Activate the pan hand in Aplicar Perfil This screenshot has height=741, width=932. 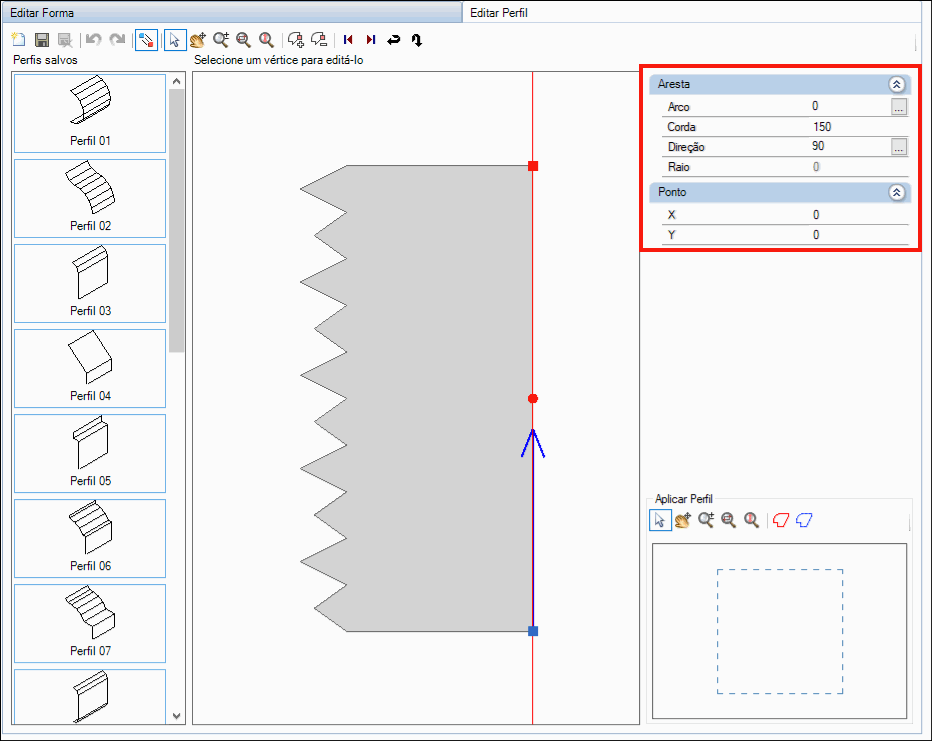683,520
